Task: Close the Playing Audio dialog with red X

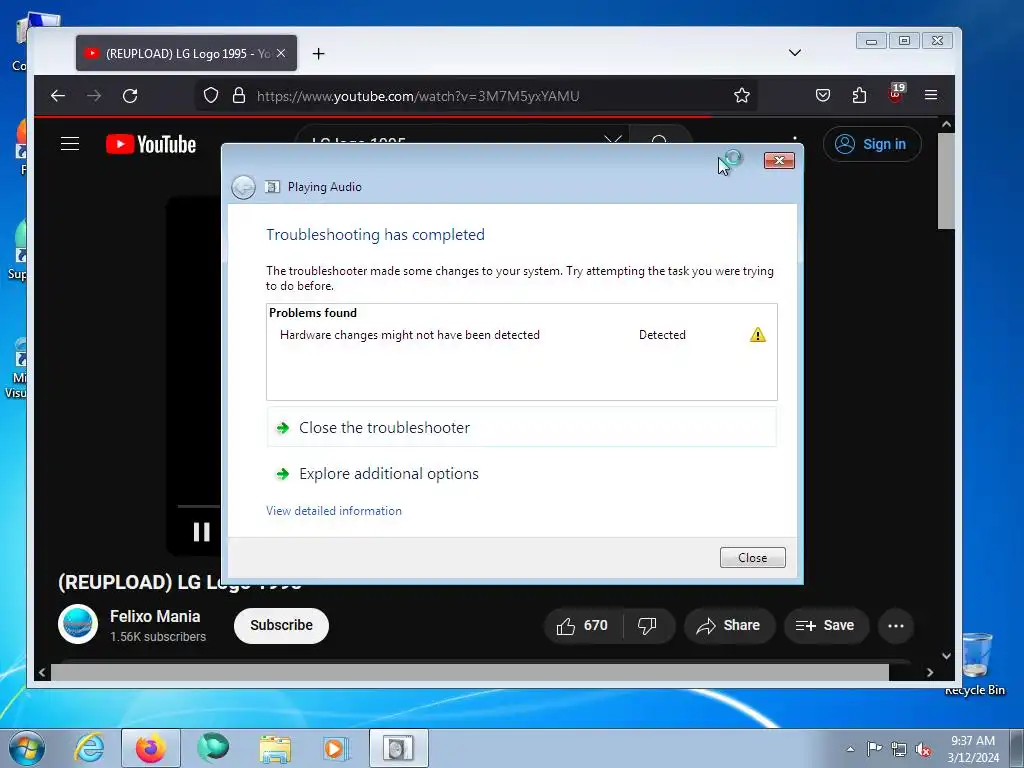Action: 779,160
